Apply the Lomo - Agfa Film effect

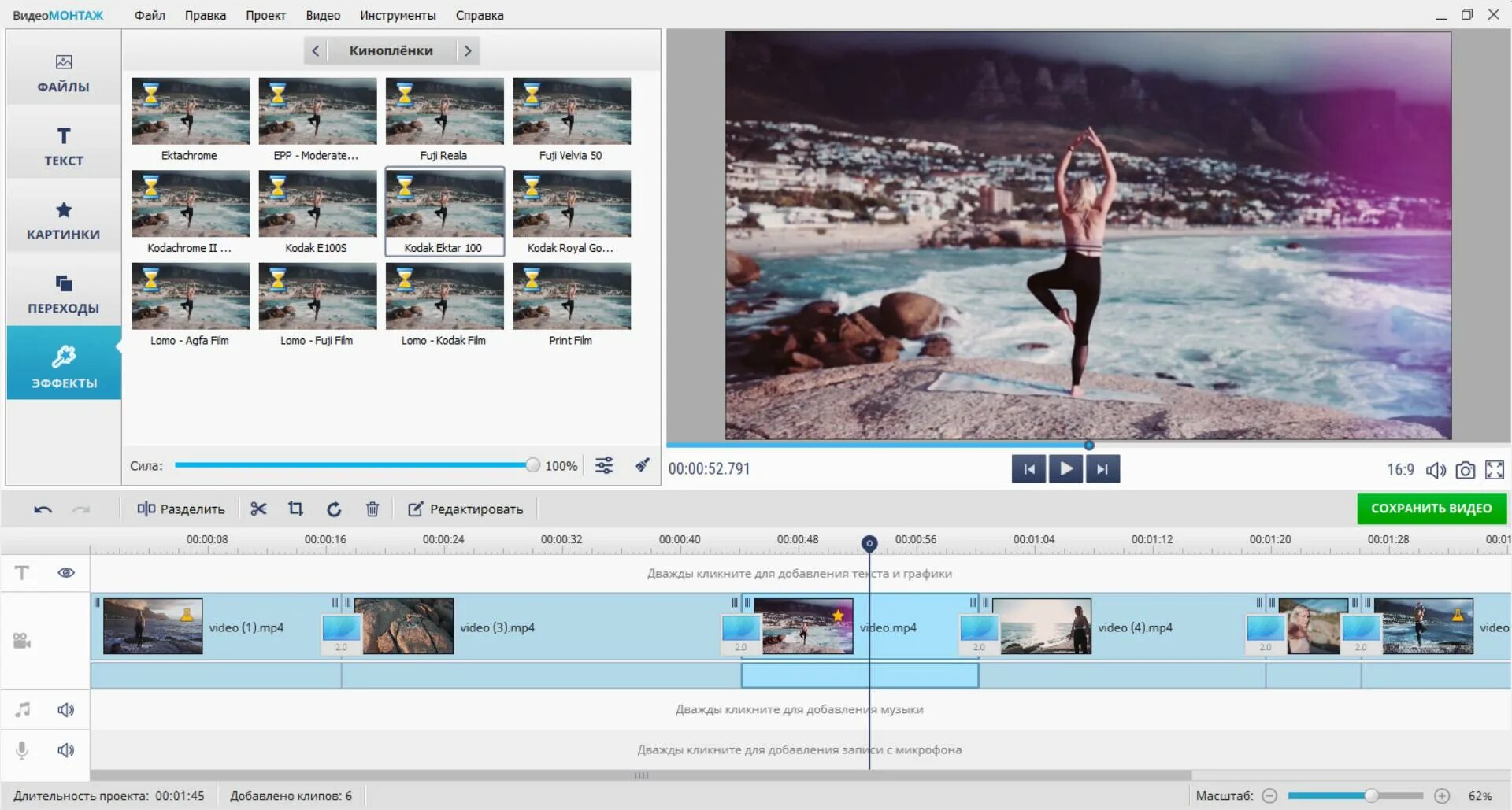pos(191,296)
